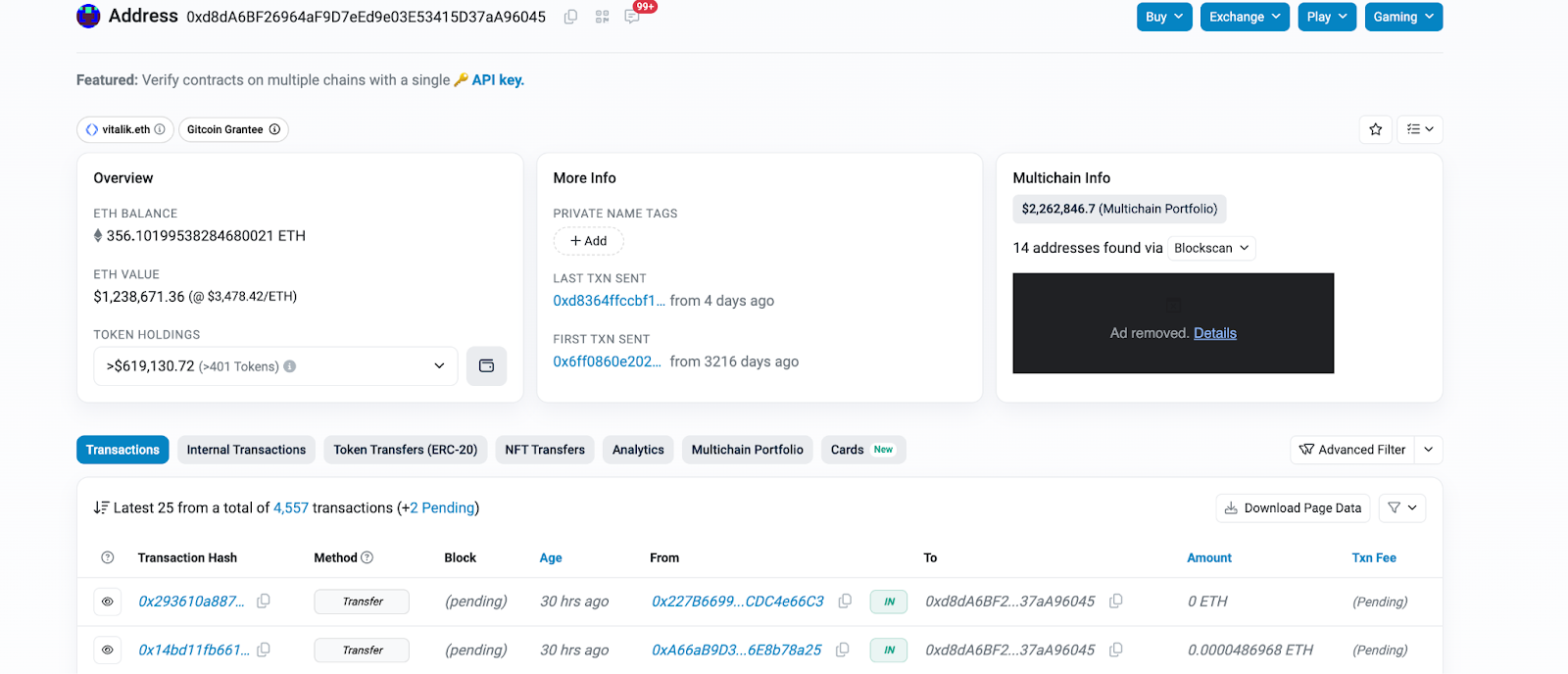1568x674 pixels.
Task: Star this address as favorite
Action: 1375,129
